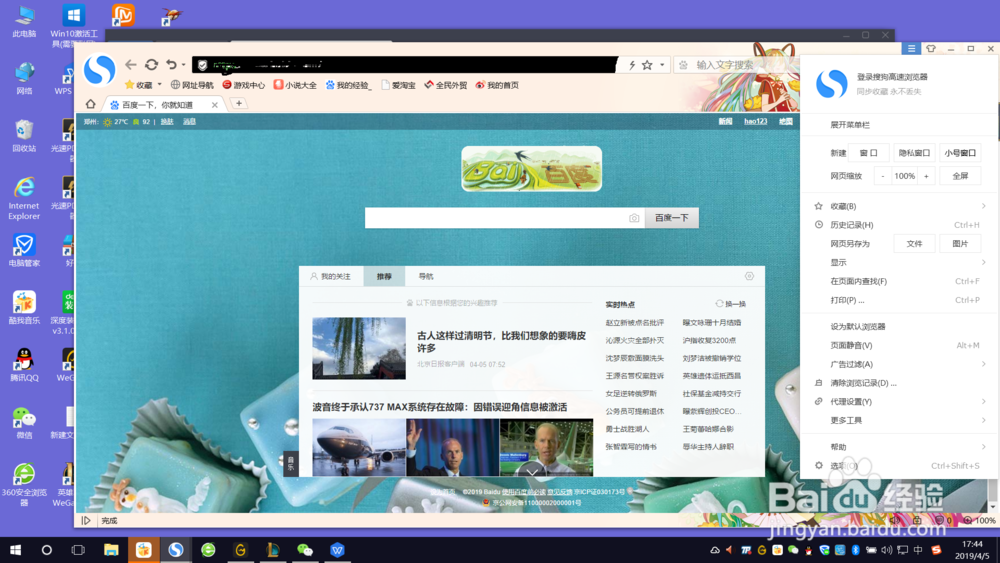Open the 游戏中心 bookmark
Screen dimensions: 1000x563
coord(244,85)
